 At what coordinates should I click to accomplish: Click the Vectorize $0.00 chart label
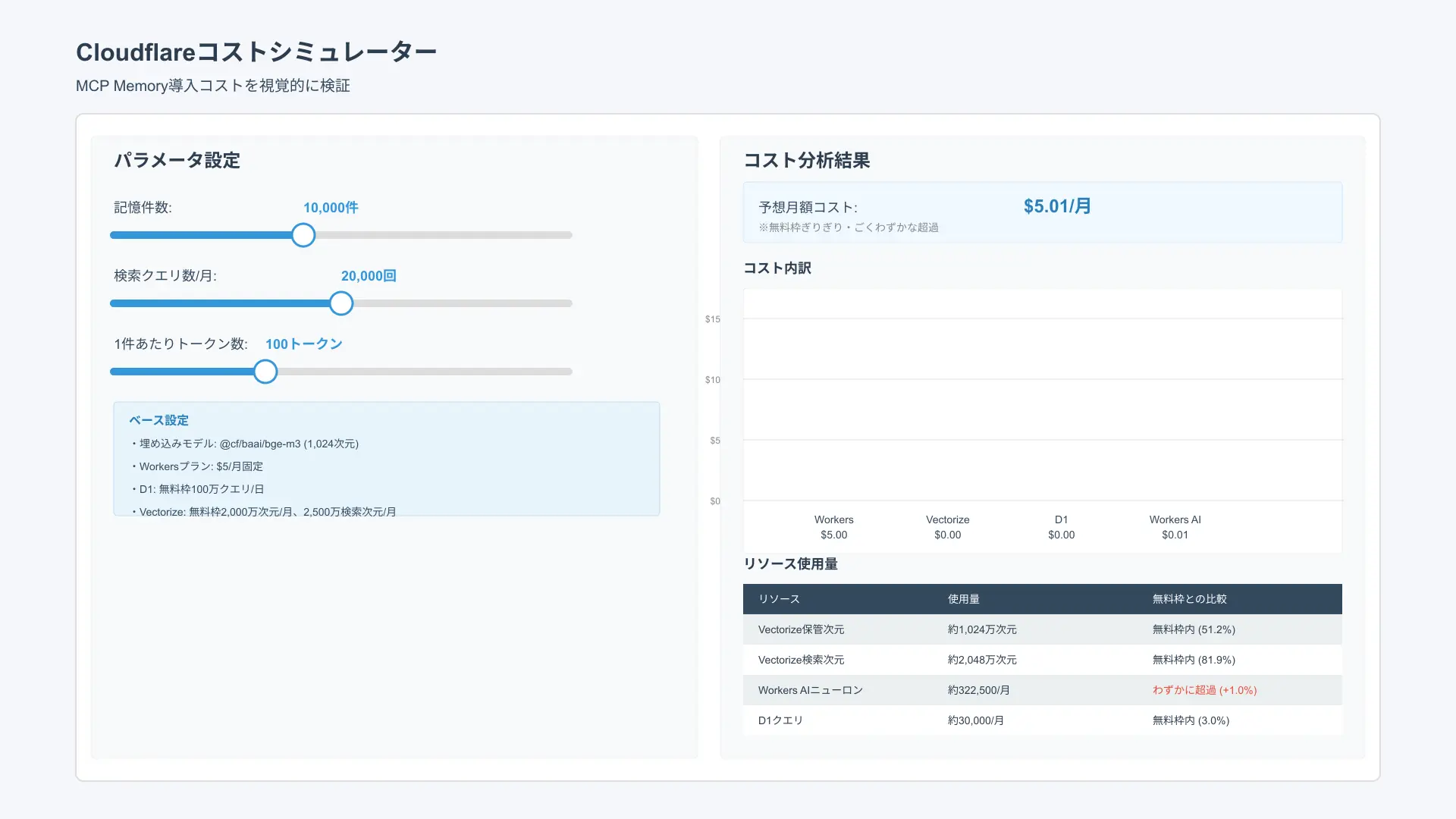(948, 527)
